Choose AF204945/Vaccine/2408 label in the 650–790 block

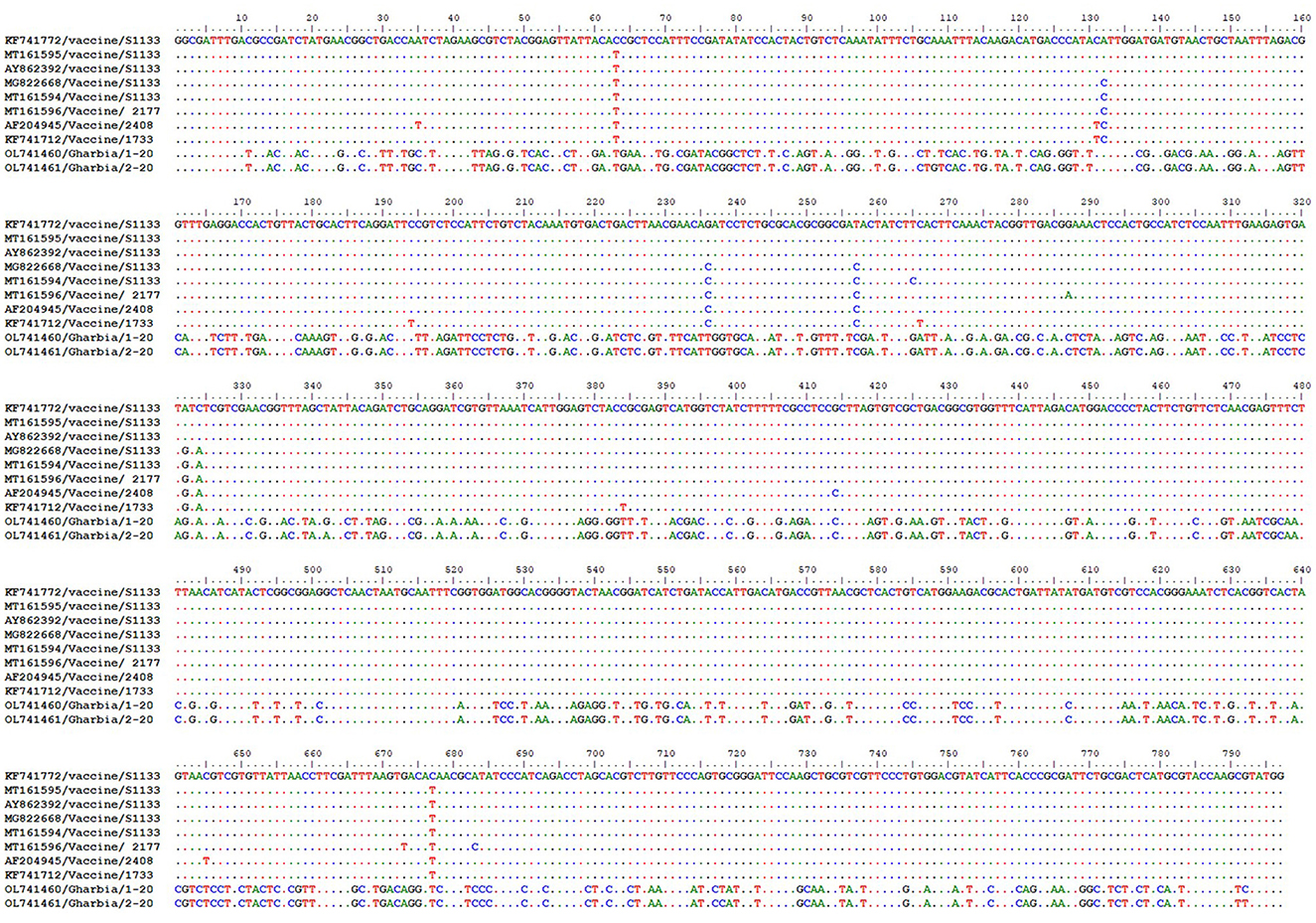tap(79, 860)
